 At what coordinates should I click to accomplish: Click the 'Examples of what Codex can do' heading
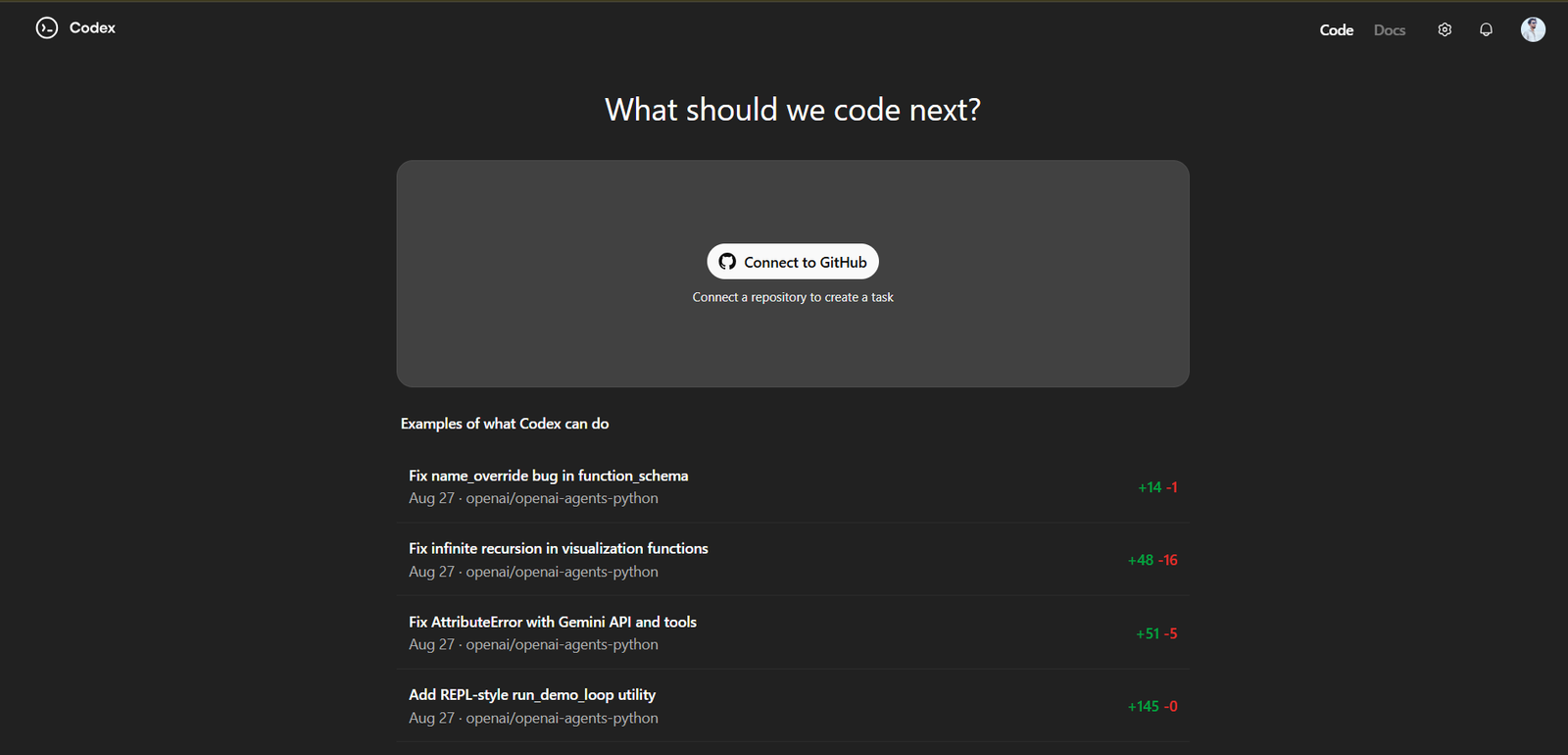[x=505, y=424]
